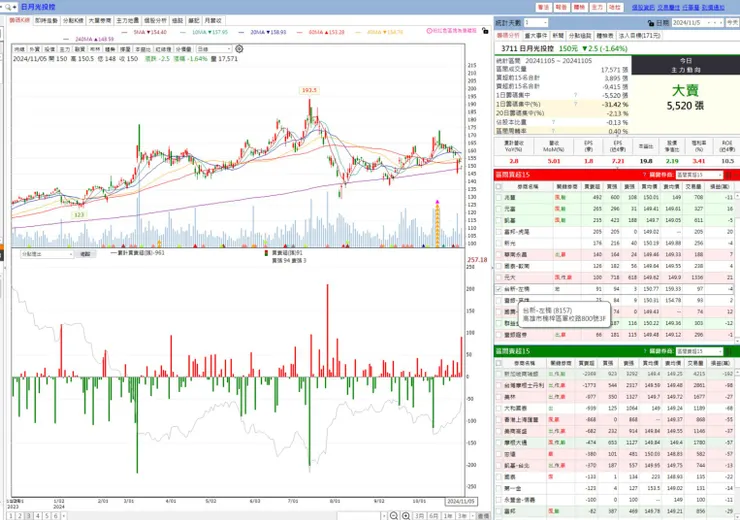Click the red 主力 button at top

tap(597, 7)
